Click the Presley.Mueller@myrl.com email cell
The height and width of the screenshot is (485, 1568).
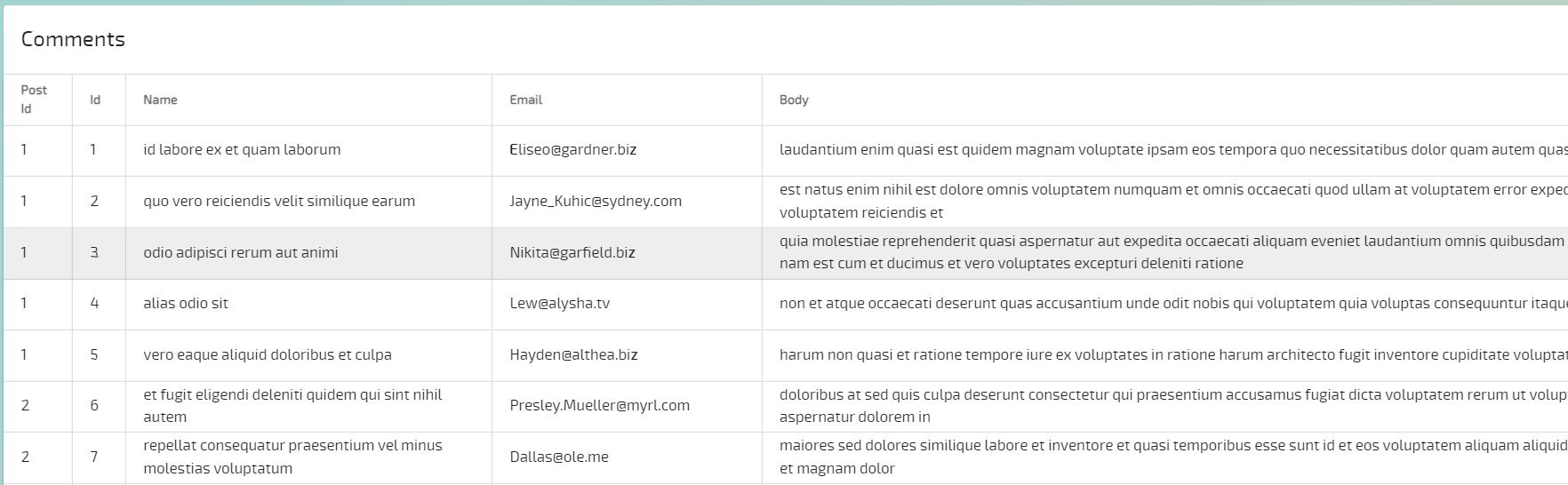point(599,406)
